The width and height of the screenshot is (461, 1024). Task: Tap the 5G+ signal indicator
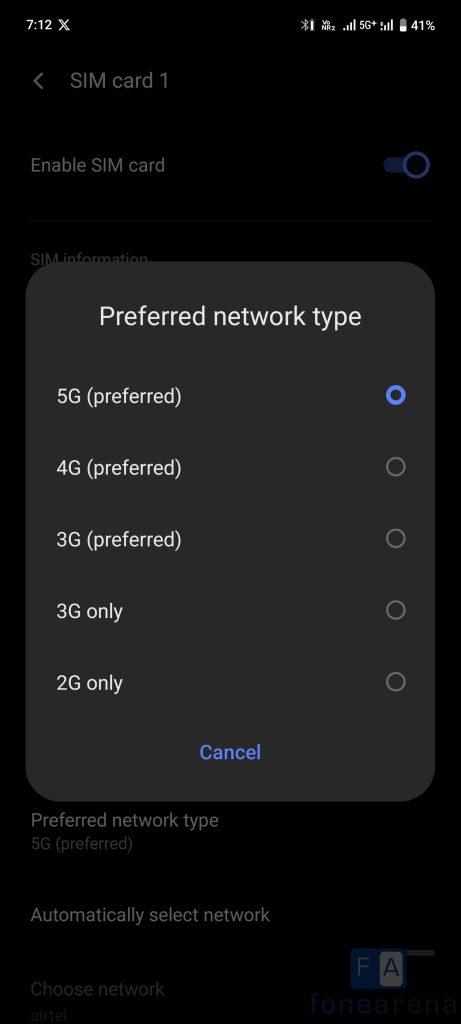point(368,25)
